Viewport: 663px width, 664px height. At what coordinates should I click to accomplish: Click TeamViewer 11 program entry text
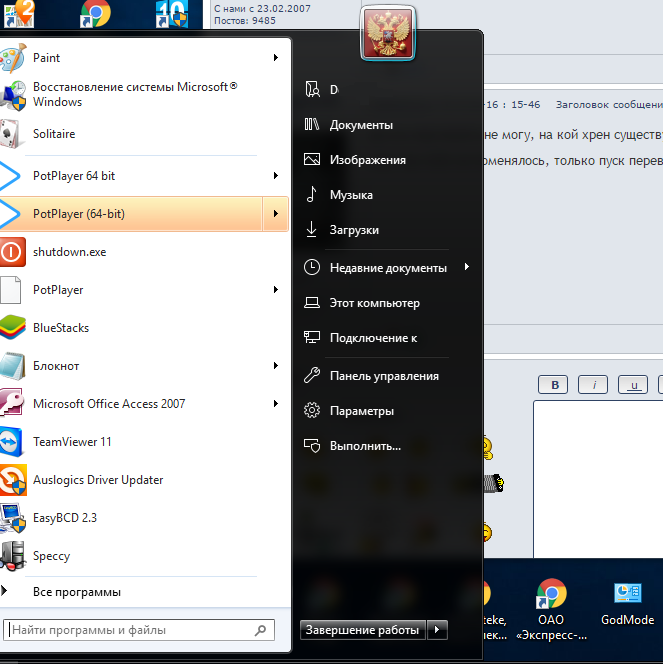click(72, 442)
